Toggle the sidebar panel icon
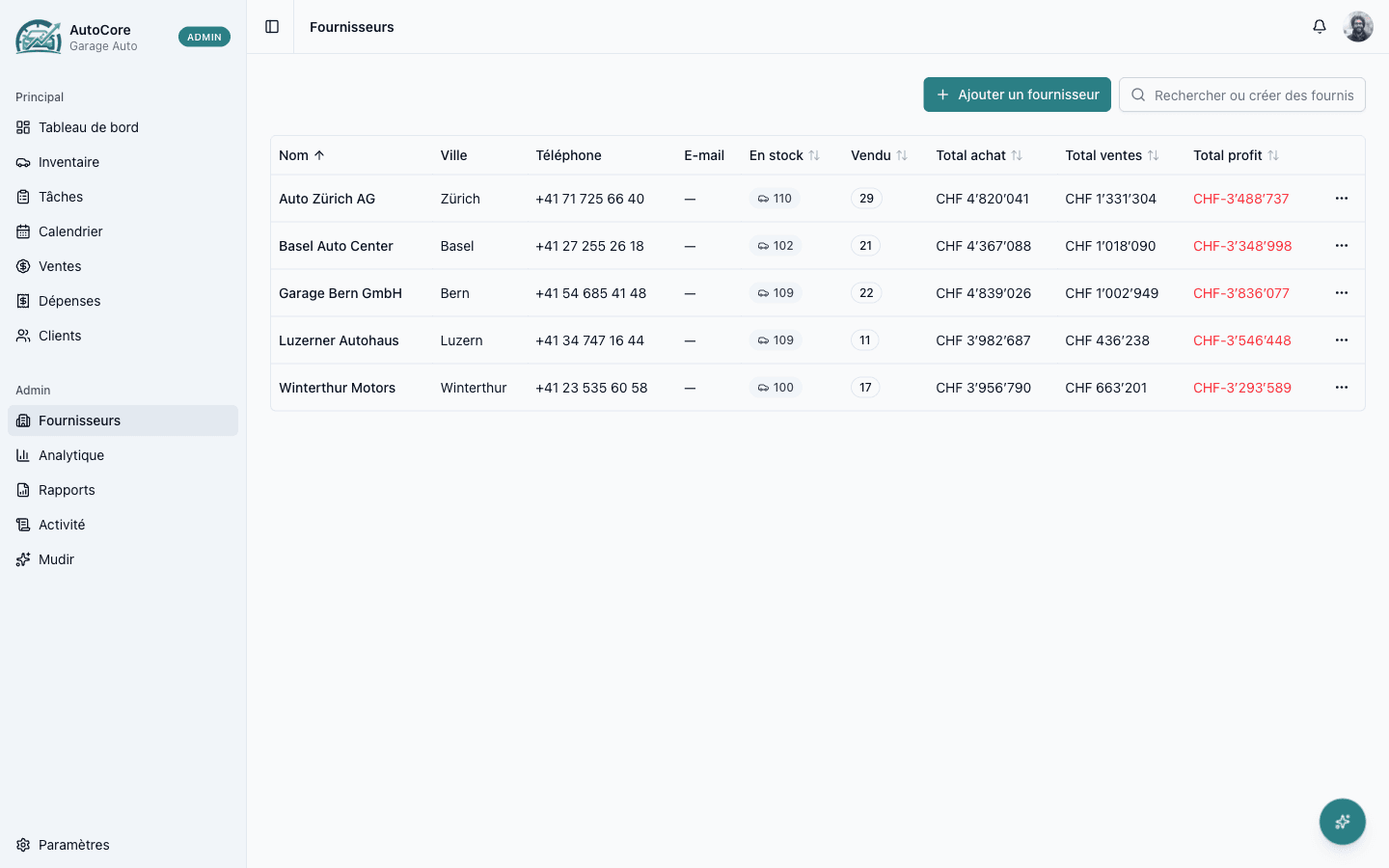 pos(272,27)
